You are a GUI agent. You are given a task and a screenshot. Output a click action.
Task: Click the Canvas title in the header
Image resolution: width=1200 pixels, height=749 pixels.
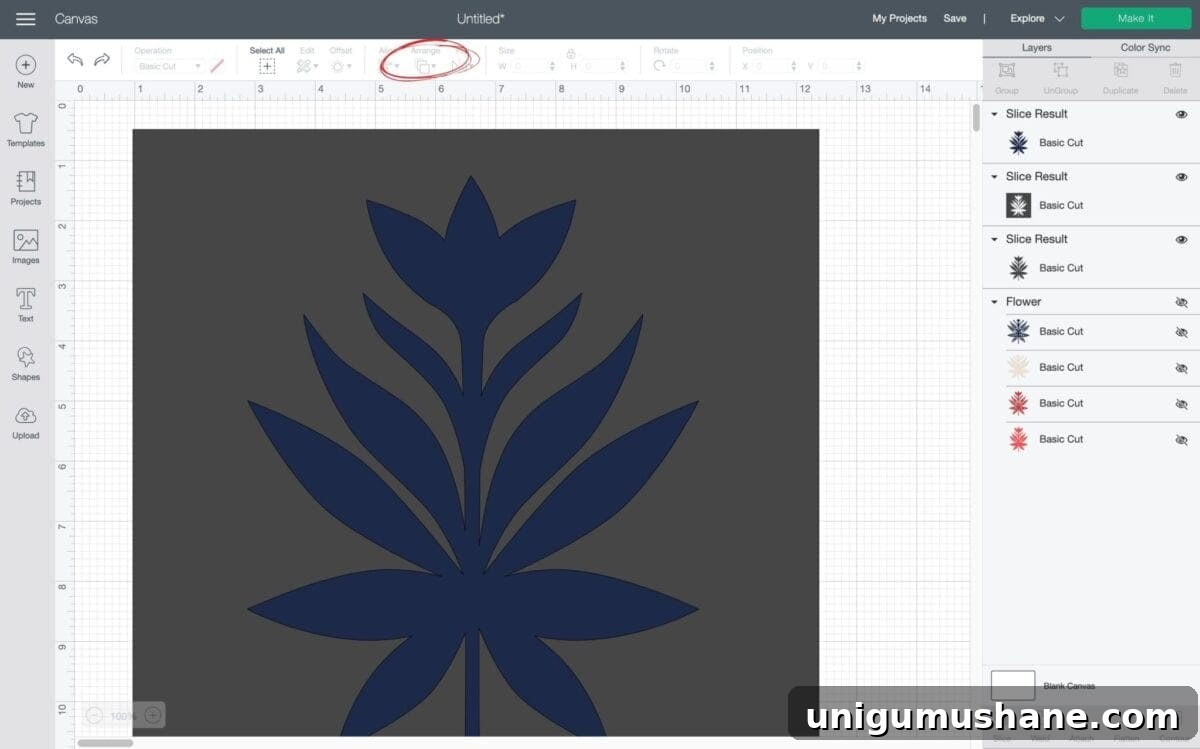click(76, 19)
